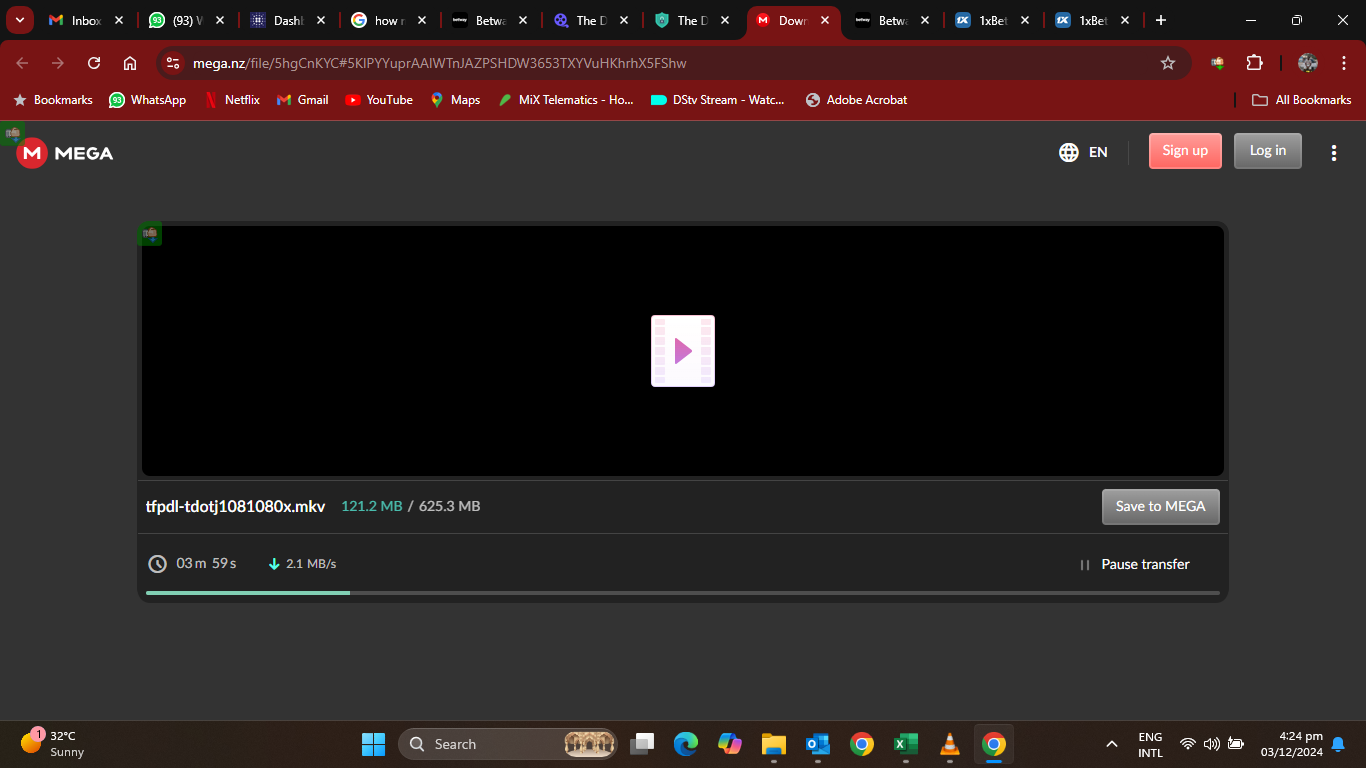Viewport: 1366px width, 768px height.
Task: Play the video preview thumbnail
Action: (683, 351)
